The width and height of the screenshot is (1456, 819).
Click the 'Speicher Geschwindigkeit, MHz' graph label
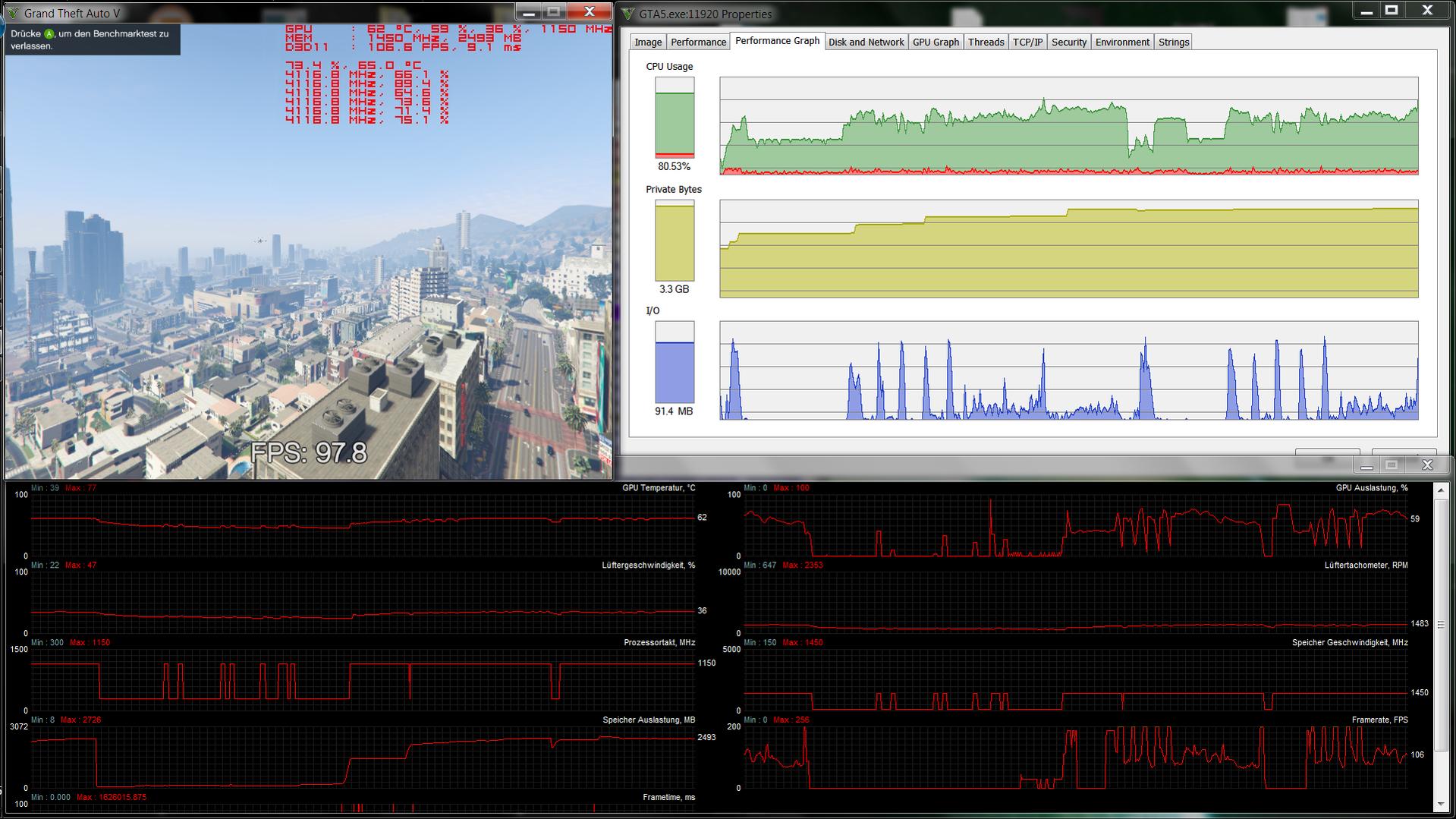[1350, 643]
